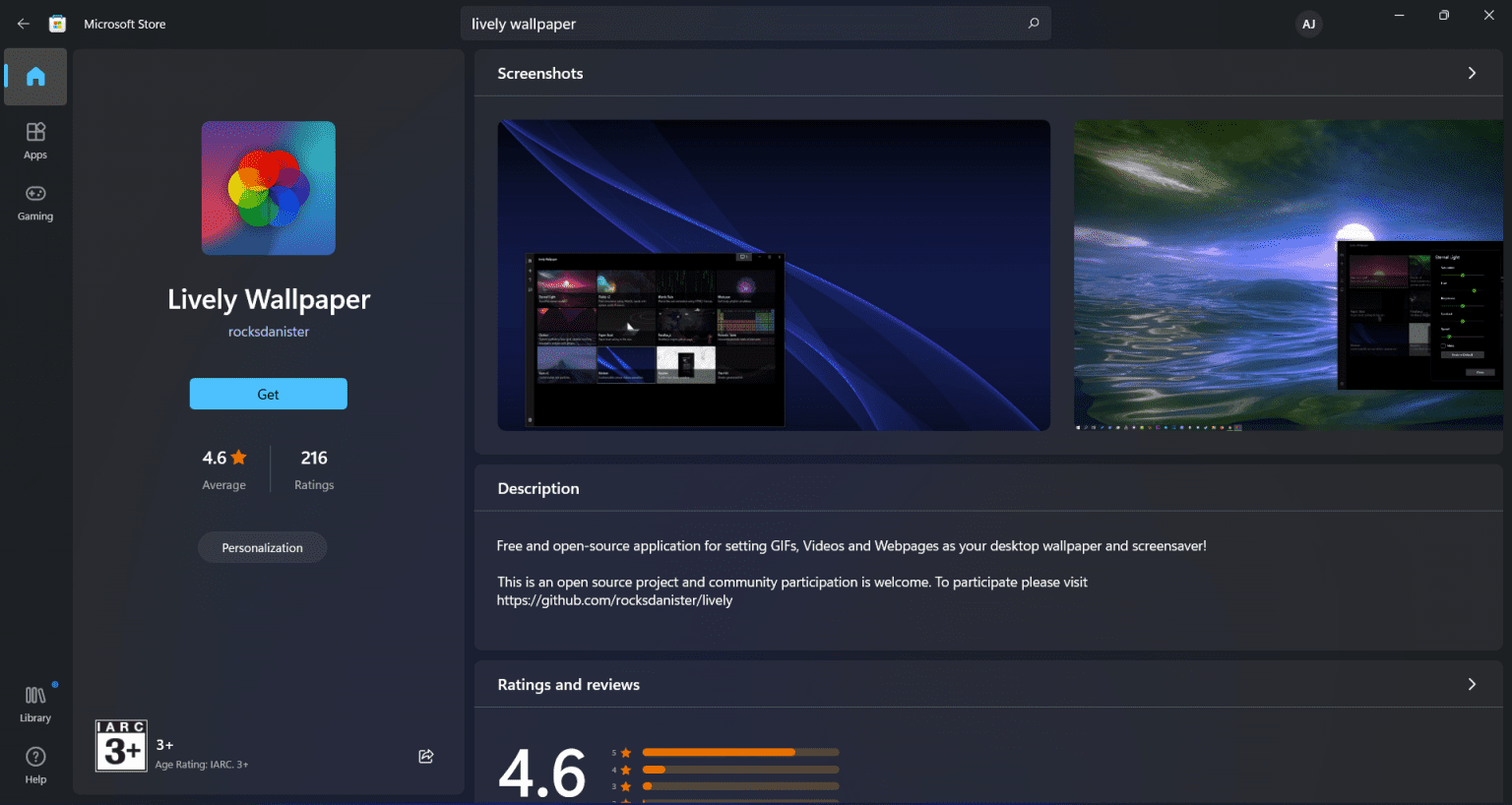Click the Get button

pyautogui.click(x=269, y=394)
